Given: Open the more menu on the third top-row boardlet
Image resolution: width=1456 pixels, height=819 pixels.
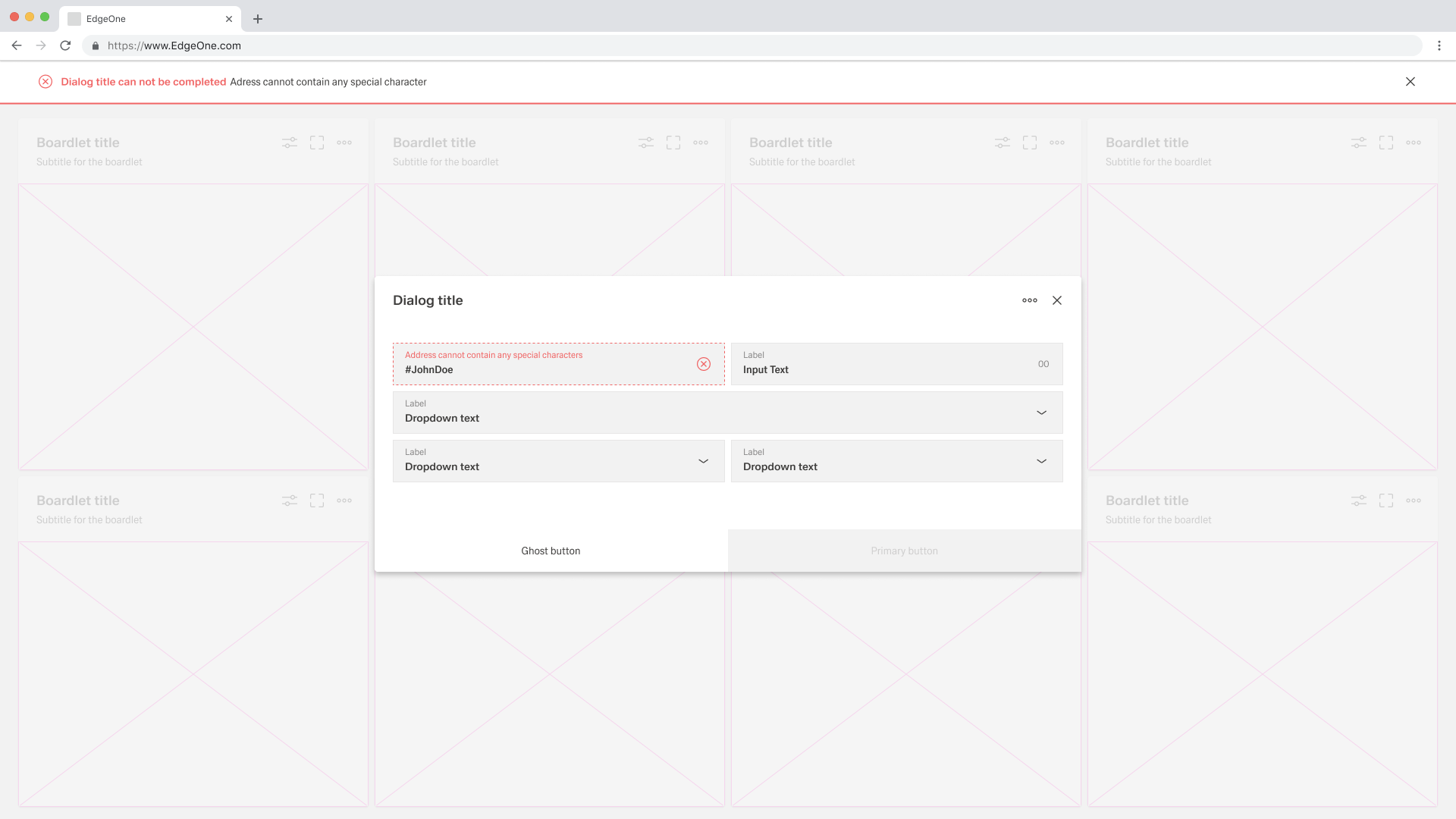Looking at the screenshot, I should click(x=1057, y=143).
